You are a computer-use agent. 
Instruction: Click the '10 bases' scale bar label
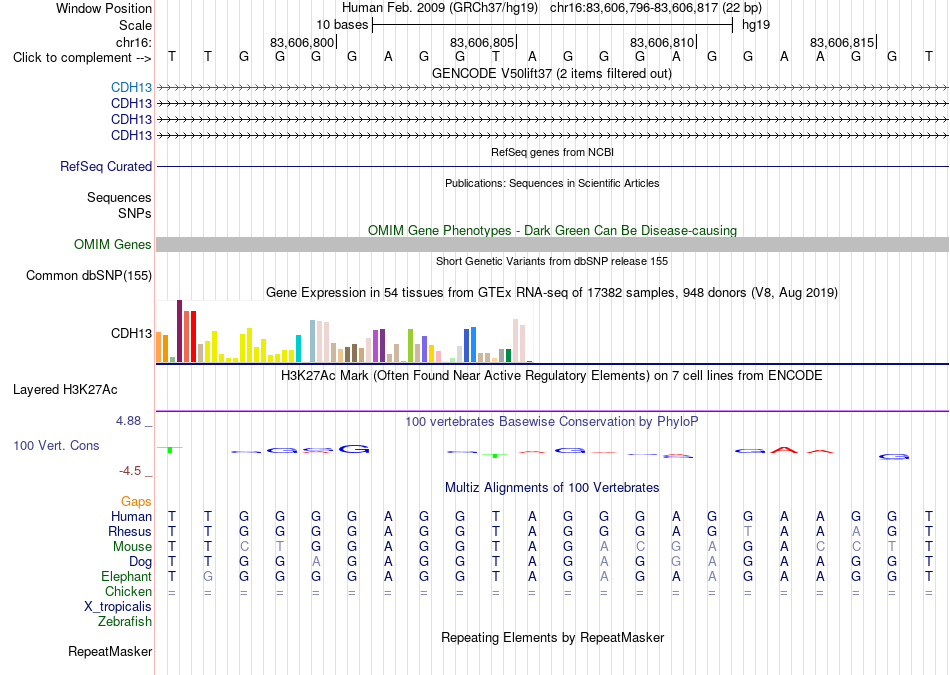tap(342, 25)
